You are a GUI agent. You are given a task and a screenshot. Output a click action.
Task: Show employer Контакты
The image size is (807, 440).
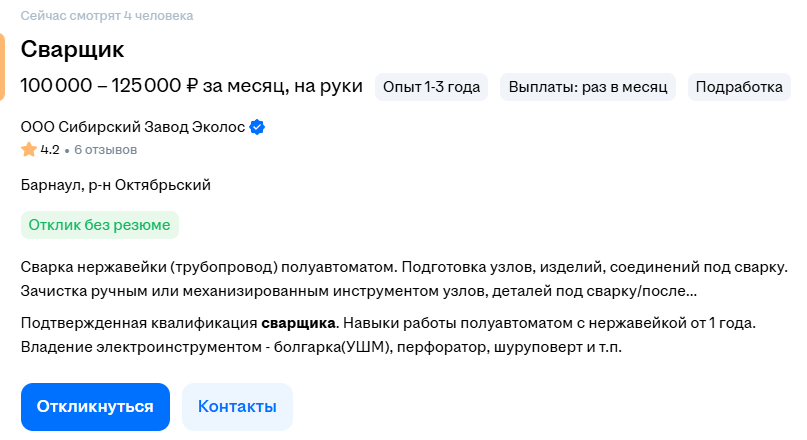click(x=237, y=406)
